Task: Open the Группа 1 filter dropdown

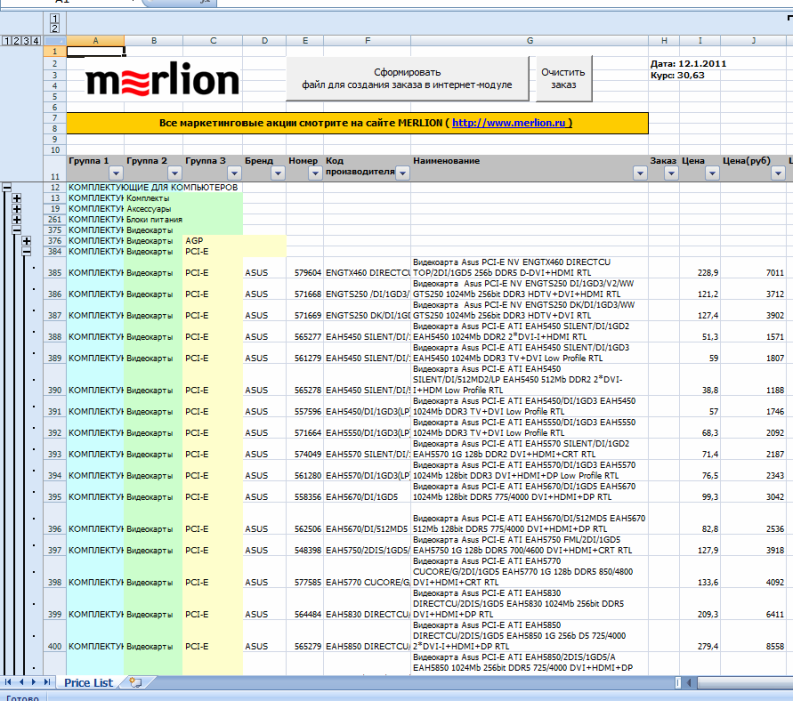Action: point(116,173)
